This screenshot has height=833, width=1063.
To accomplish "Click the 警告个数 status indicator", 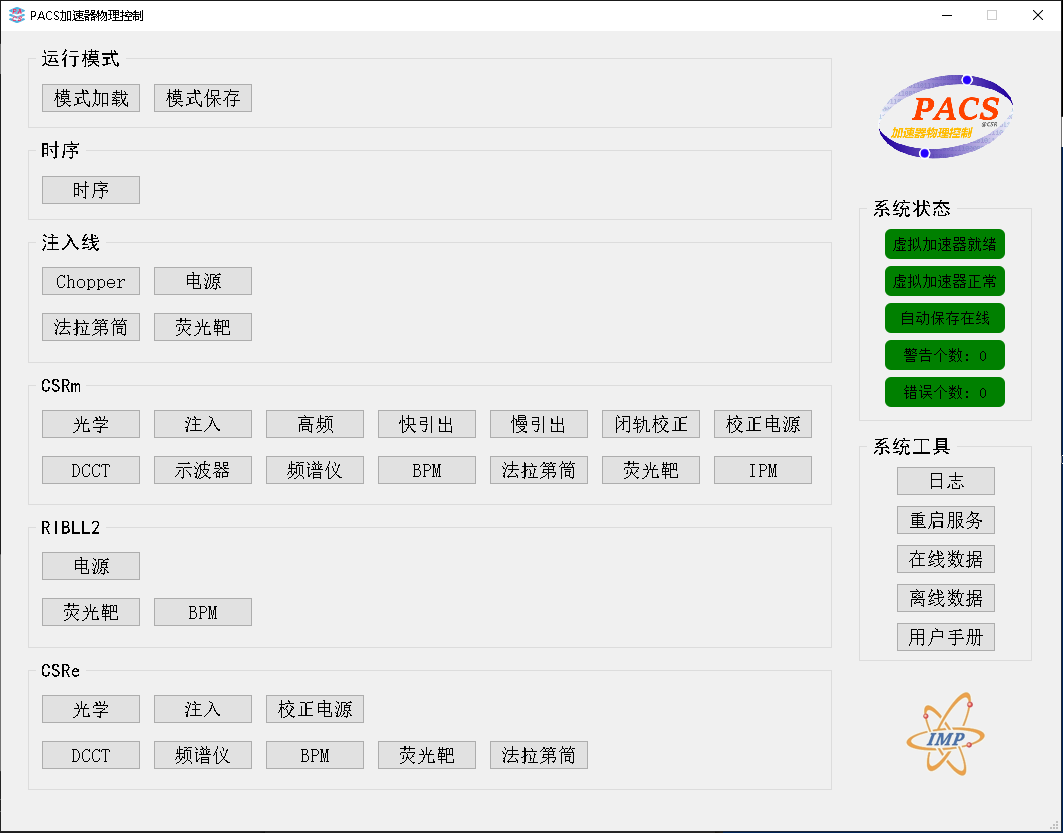I will coord(945,355).
